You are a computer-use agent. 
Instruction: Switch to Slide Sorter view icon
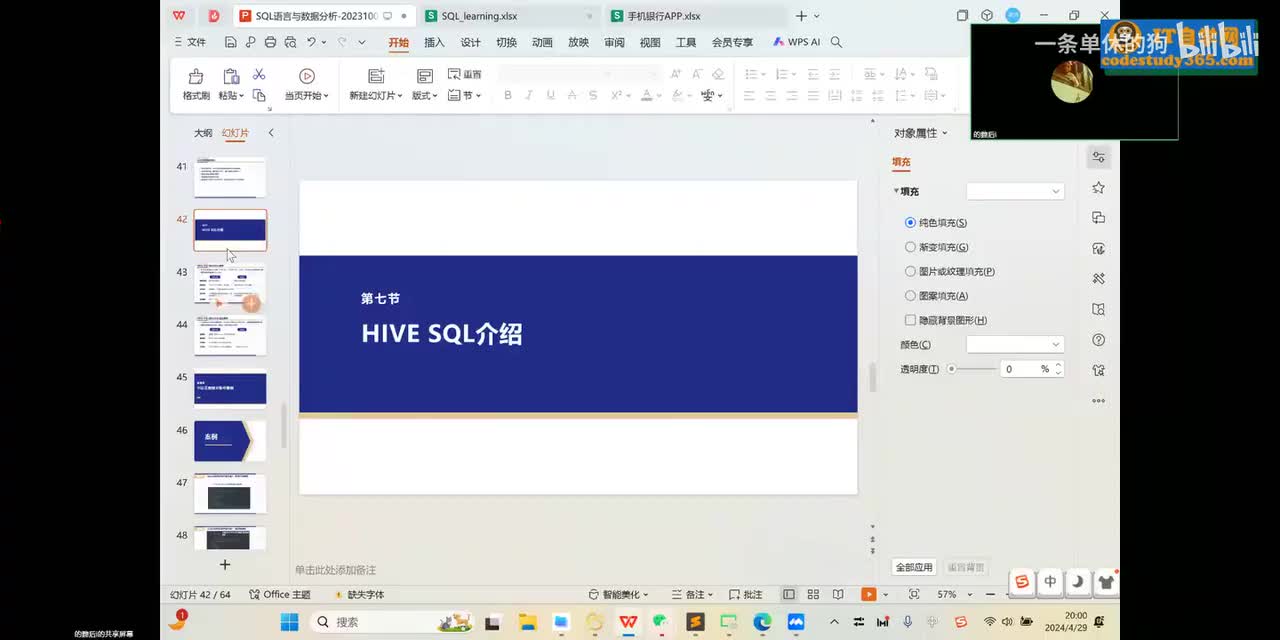tap(813, 594)
